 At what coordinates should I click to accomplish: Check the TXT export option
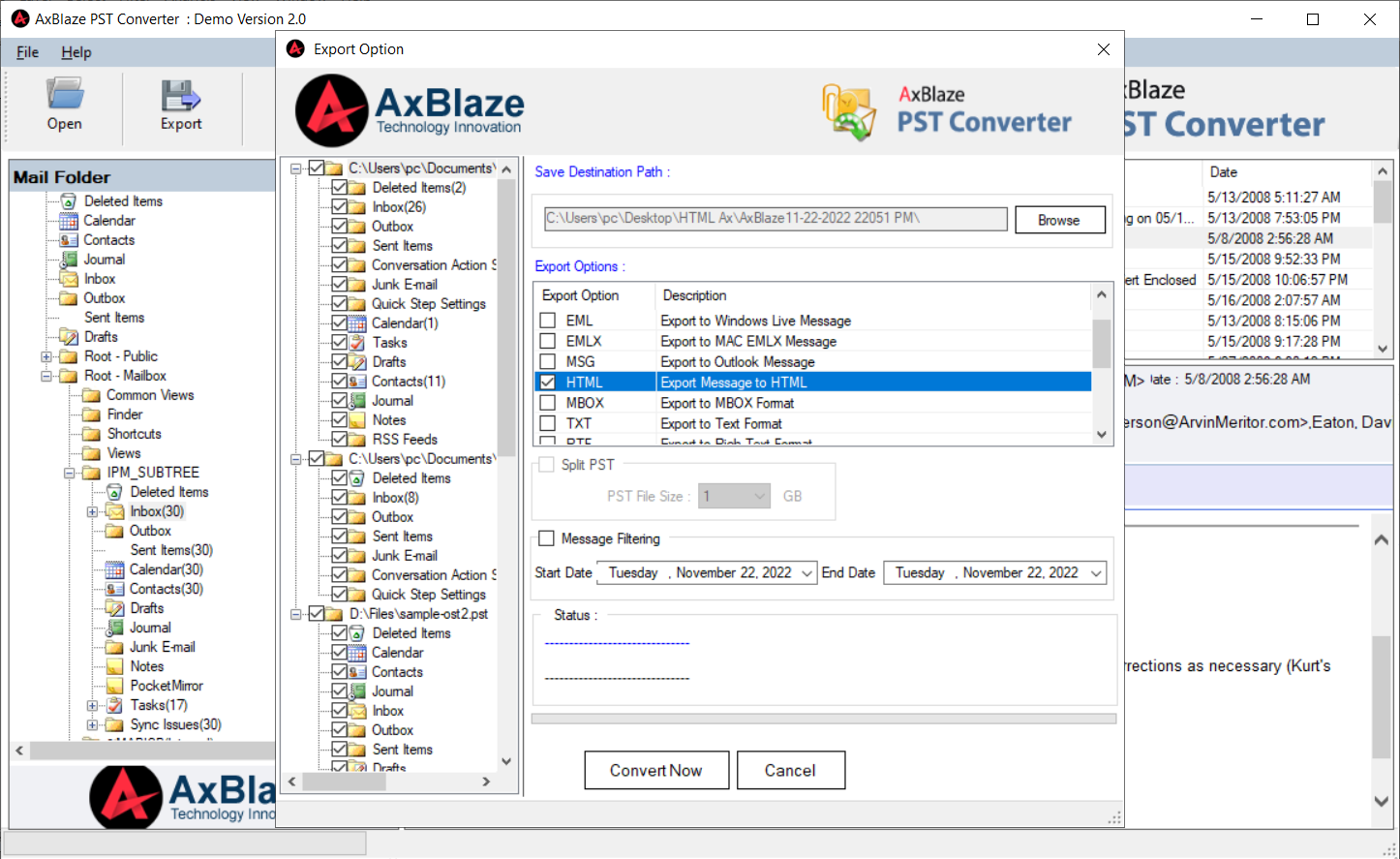coord(548,423)
